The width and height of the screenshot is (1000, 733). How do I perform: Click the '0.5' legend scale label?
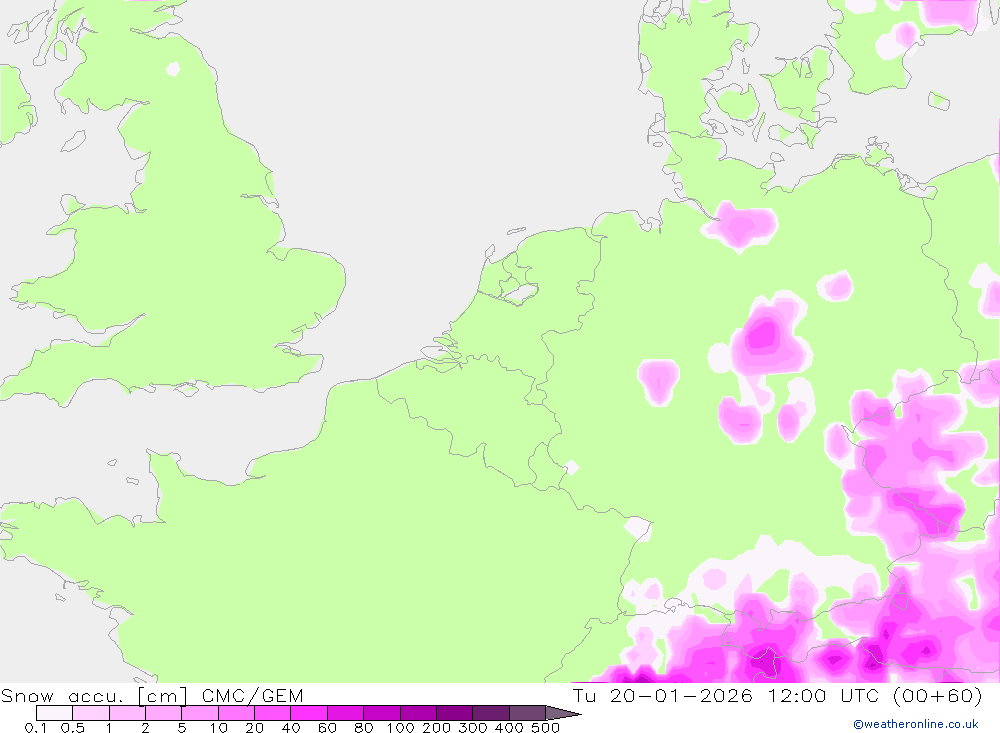click(x=73, y=727)
